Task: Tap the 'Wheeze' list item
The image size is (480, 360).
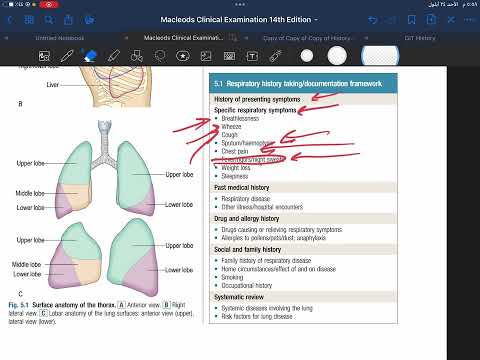Action: click(231, 127)
